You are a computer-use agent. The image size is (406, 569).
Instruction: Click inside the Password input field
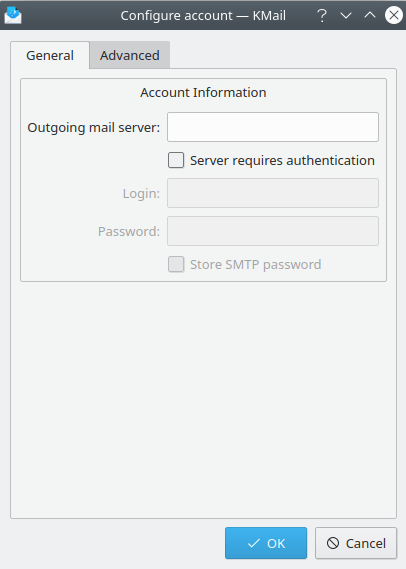tap(273, 231)
